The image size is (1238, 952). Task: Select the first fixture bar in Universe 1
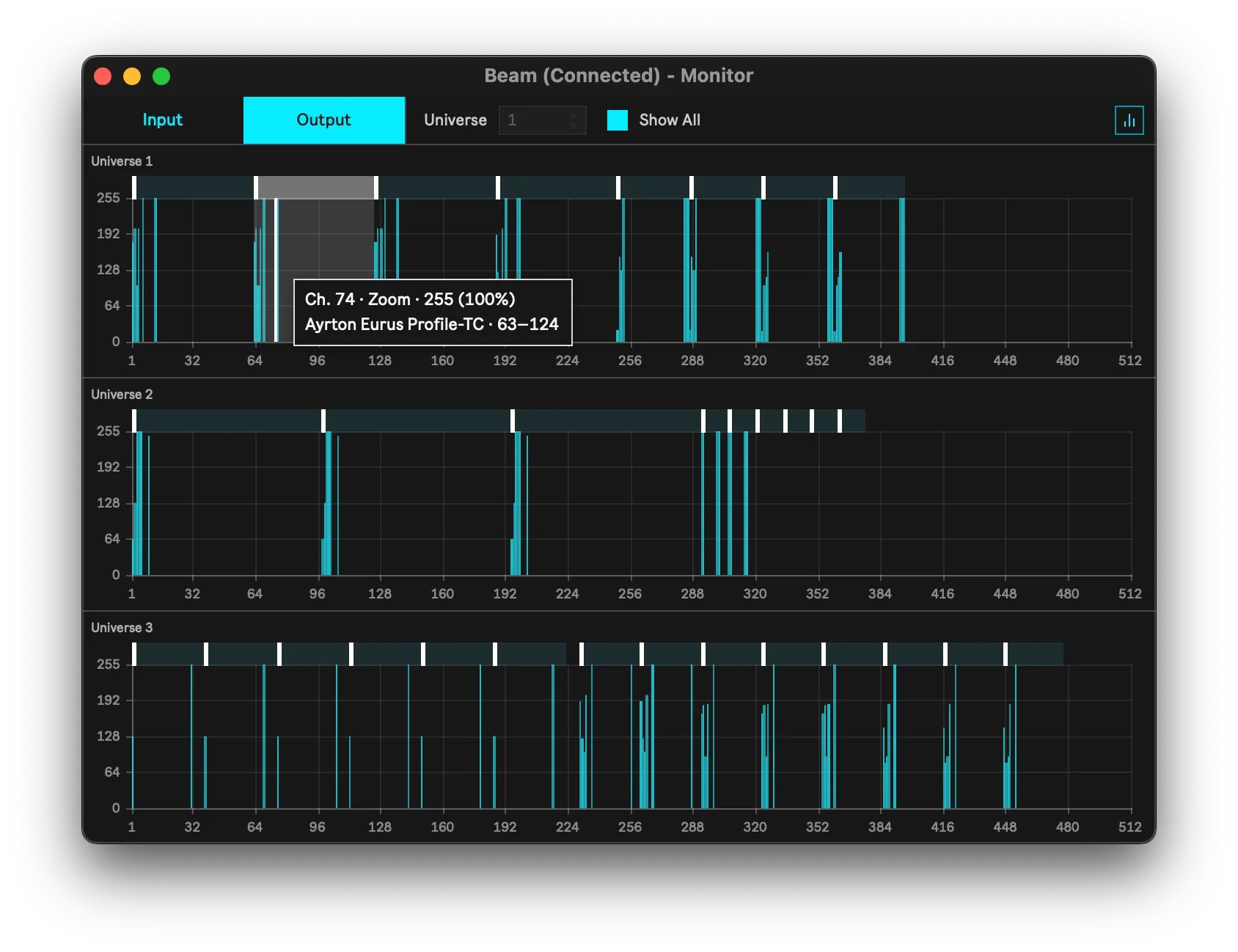[194, 188]
